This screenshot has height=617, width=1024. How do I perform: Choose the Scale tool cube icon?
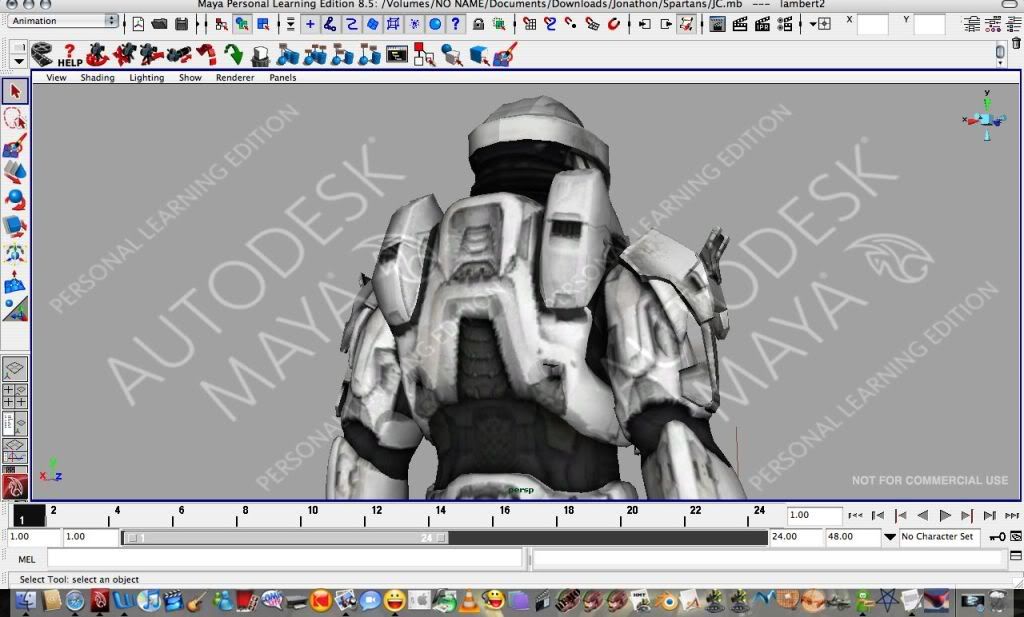coord(15,226)
